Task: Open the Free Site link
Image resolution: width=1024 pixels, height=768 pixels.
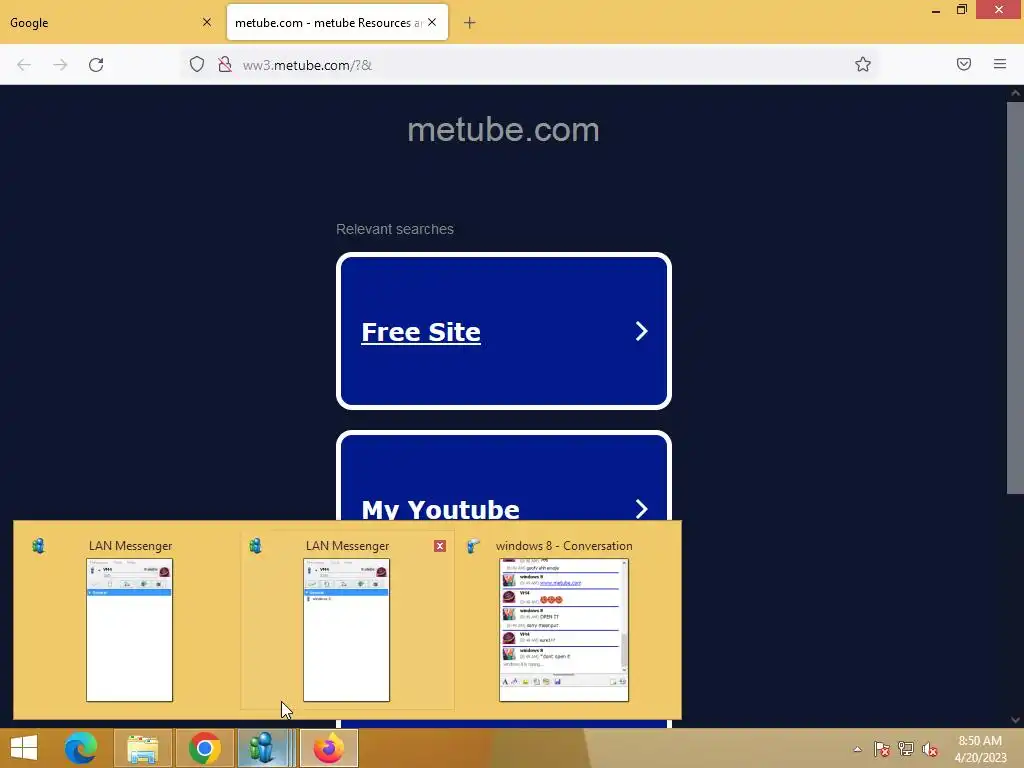Action: coord(421,332)
